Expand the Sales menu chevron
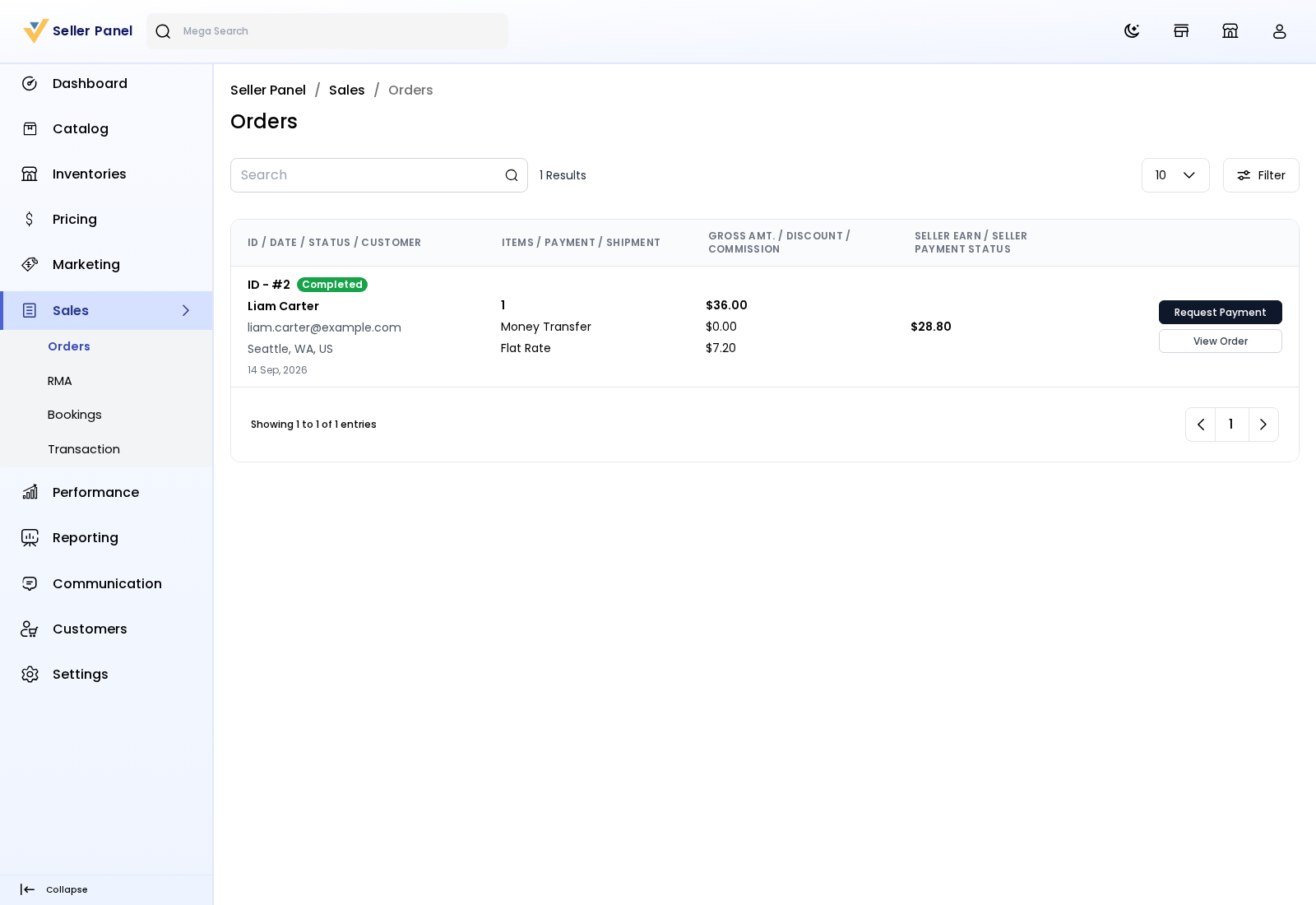 186,310
